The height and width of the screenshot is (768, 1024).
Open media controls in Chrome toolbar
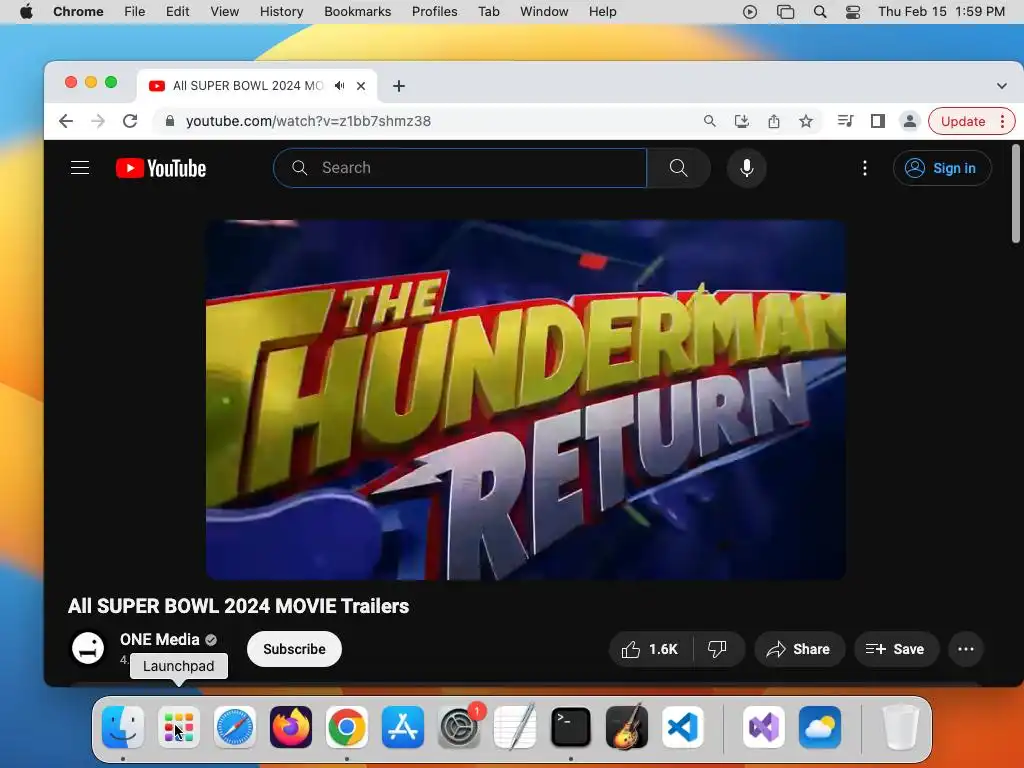(845, 121)
